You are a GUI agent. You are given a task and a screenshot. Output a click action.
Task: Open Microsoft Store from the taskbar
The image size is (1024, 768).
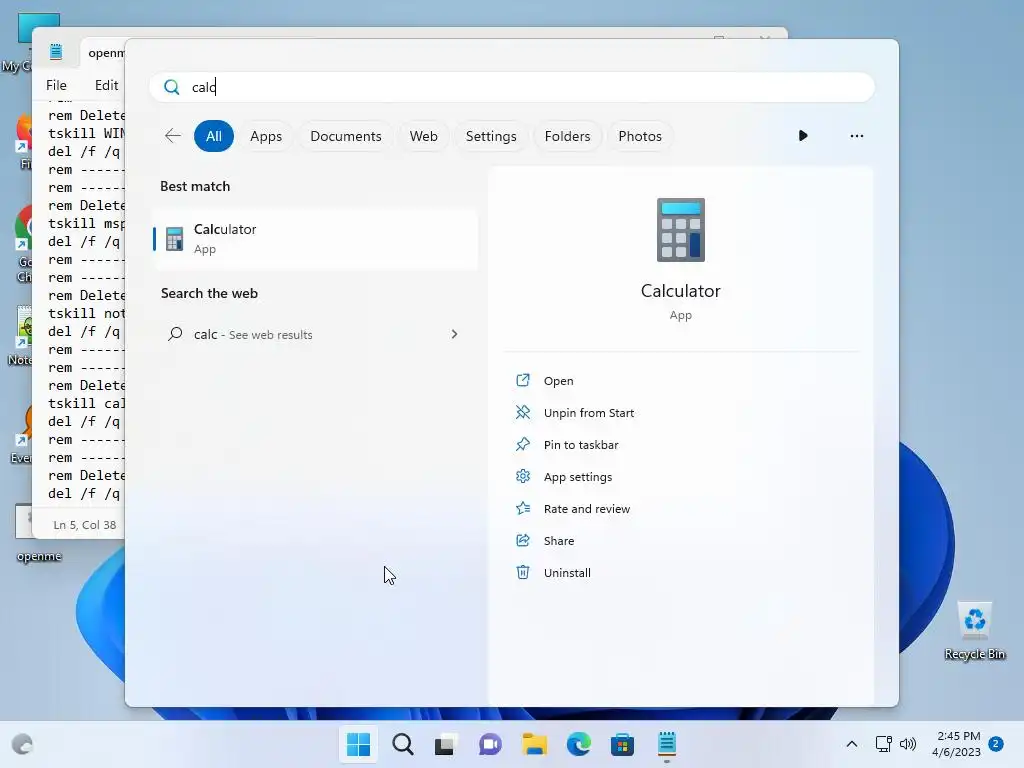(622, 744)
